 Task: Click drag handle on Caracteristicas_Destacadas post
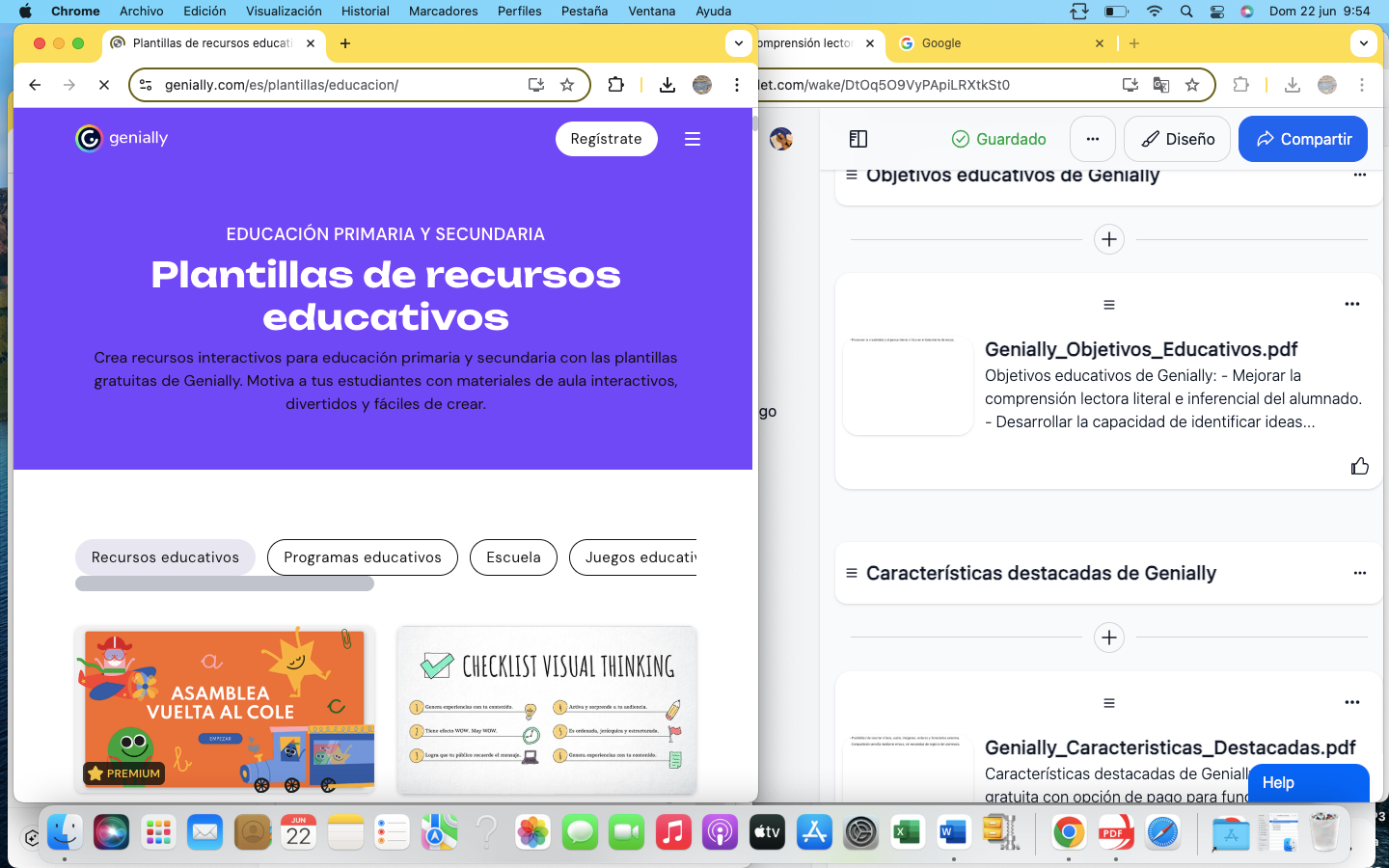tap(1109, 703)
